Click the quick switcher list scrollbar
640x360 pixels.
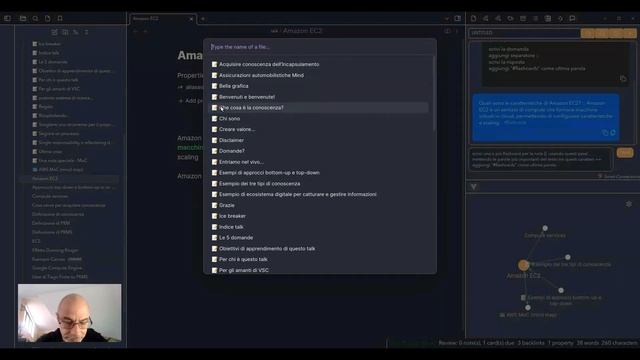(433, 94)
